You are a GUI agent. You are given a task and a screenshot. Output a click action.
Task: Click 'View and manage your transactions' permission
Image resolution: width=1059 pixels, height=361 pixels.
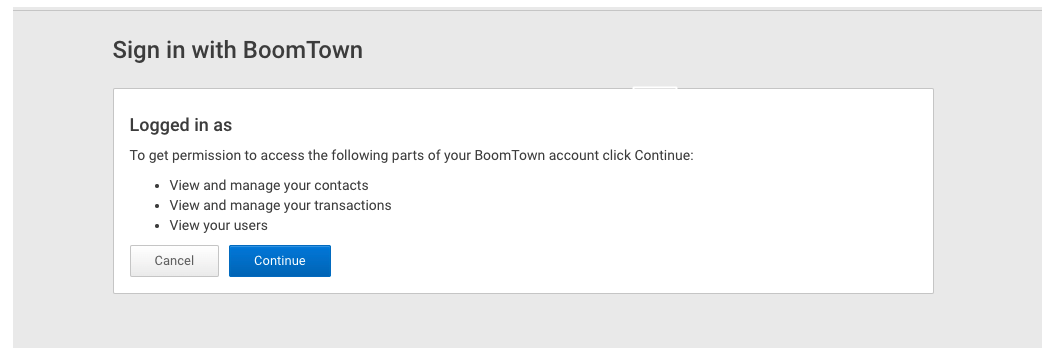(x=280, y=205)
